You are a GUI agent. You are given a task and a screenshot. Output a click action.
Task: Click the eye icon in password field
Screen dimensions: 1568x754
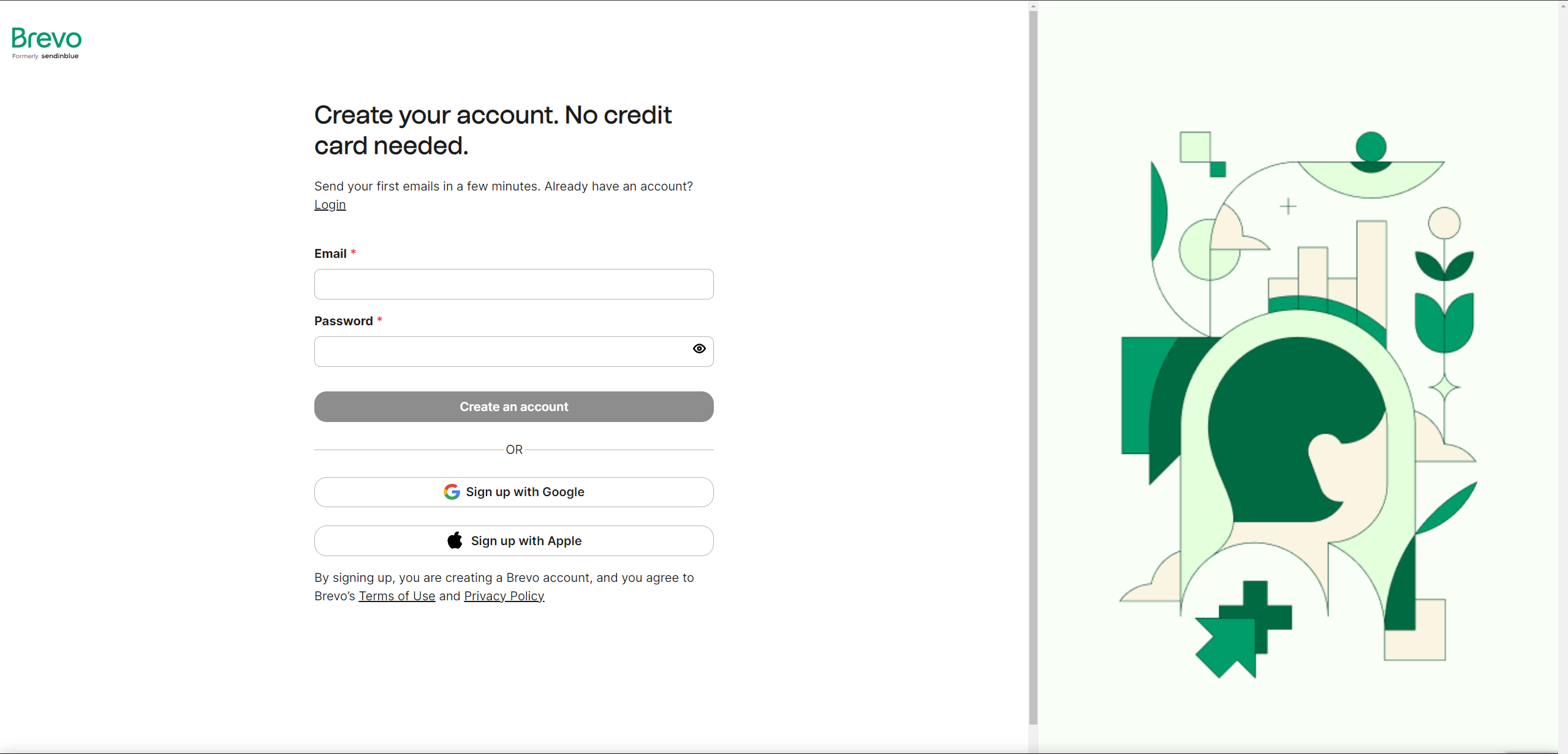point(699,349)
